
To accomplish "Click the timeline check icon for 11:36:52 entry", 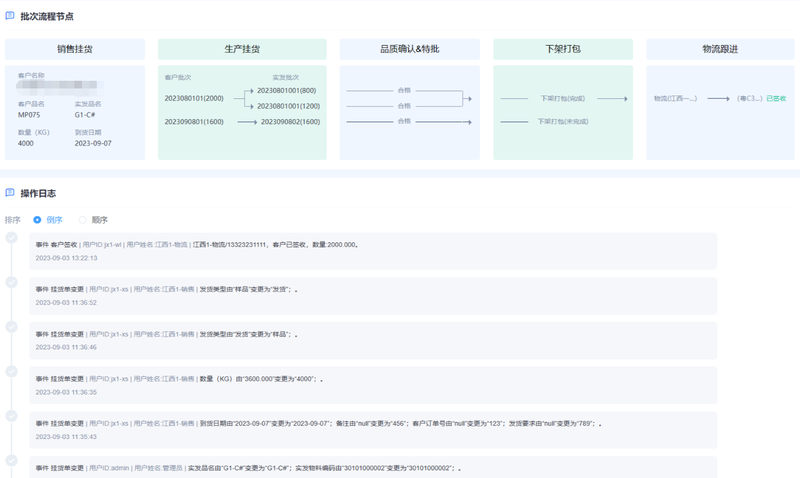I will click(x=11, y=282).
